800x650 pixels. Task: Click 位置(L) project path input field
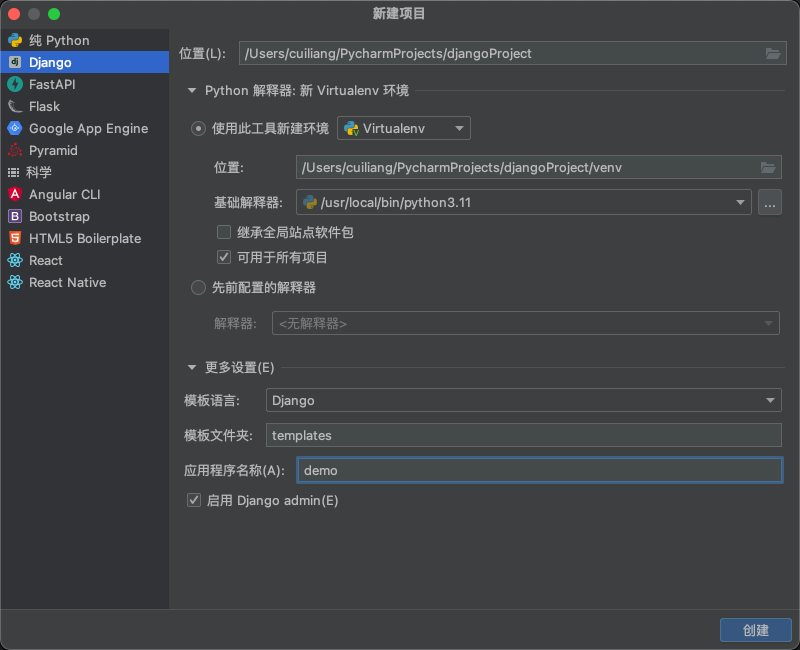point(512,54)
